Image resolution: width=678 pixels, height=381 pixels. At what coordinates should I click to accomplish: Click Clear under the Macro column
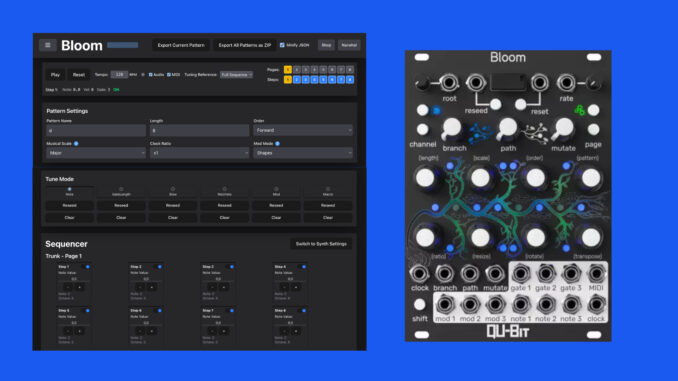(x=328, y=218)
